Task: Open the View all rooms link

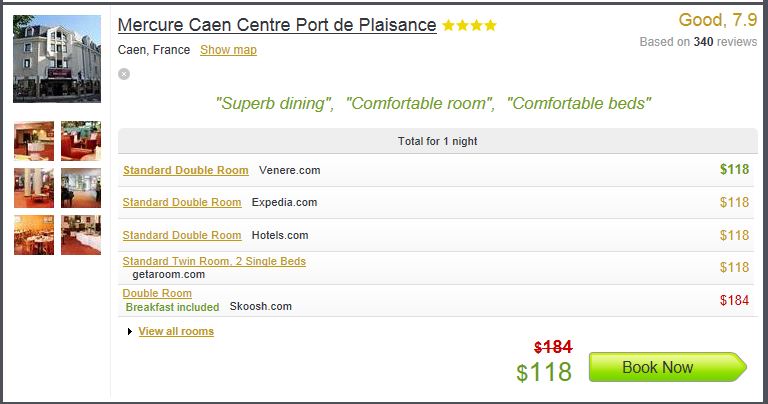Action: [176, 331]
